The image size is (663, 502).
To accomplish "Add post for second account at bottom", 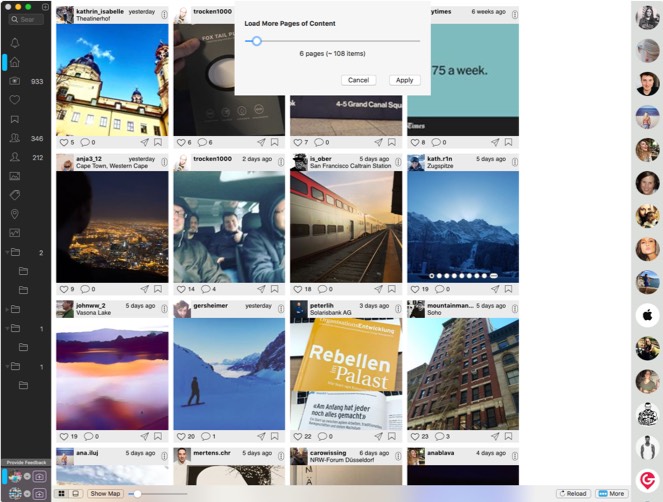I will tap(39, 494).
